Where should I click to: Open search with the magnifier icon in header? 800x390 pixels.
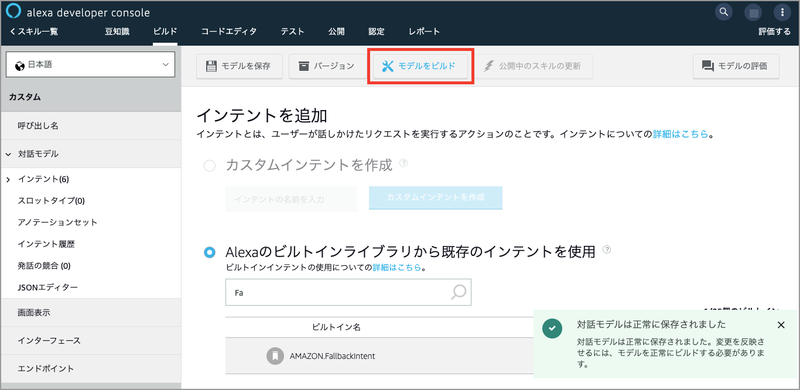(x=723, y=11)
